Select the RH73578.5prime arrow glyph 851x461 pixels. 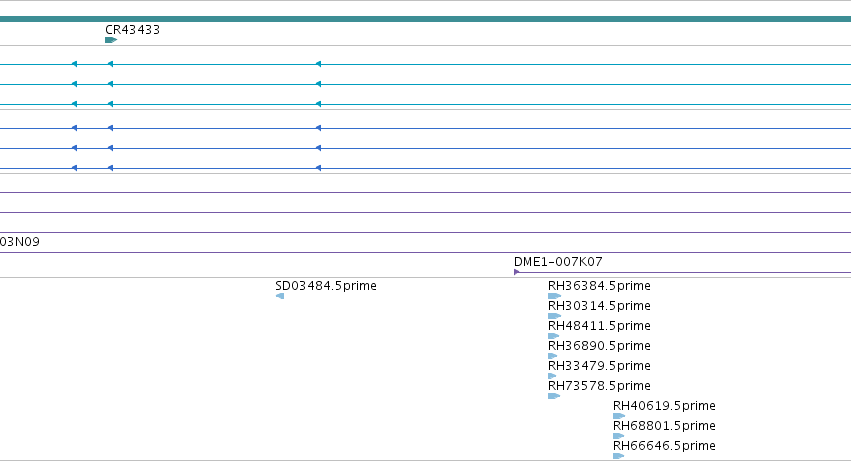click(554, 396)
